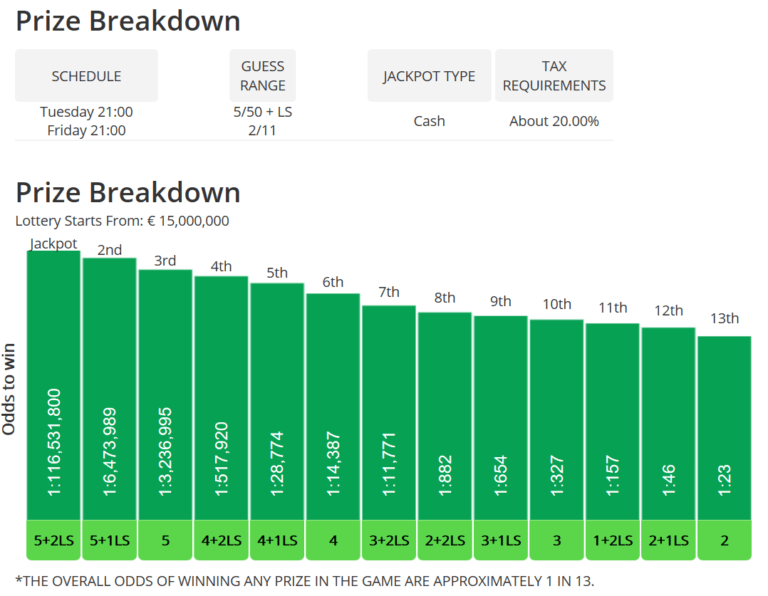This screenshot has height=596, width=768.
Task: Click the 3rd tier label
Action: [x=165, y=261]
